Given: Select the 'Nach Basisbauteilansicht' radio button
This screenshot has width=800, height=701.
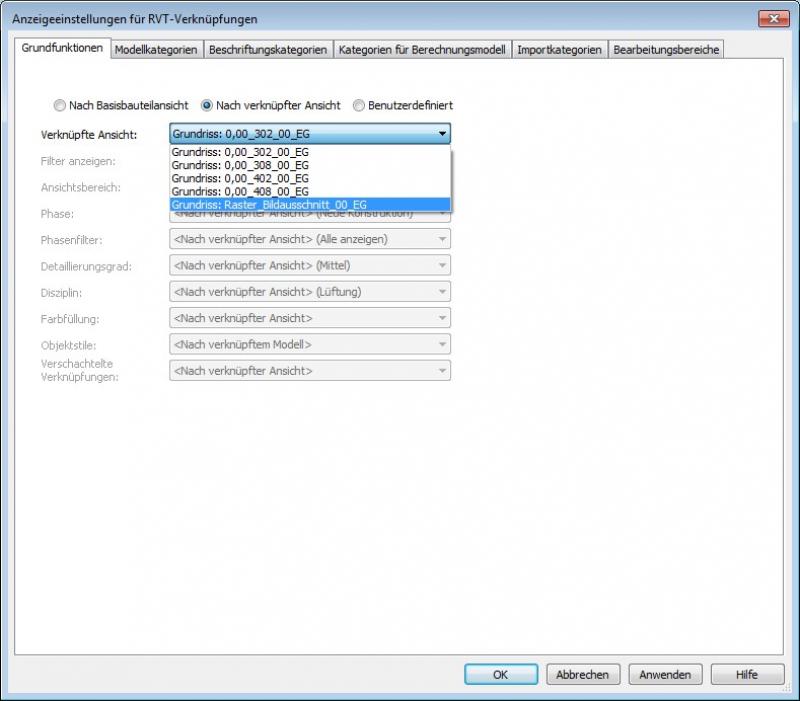Looking at the screenshot, I should pyautogui.click(x=60, y=105).
